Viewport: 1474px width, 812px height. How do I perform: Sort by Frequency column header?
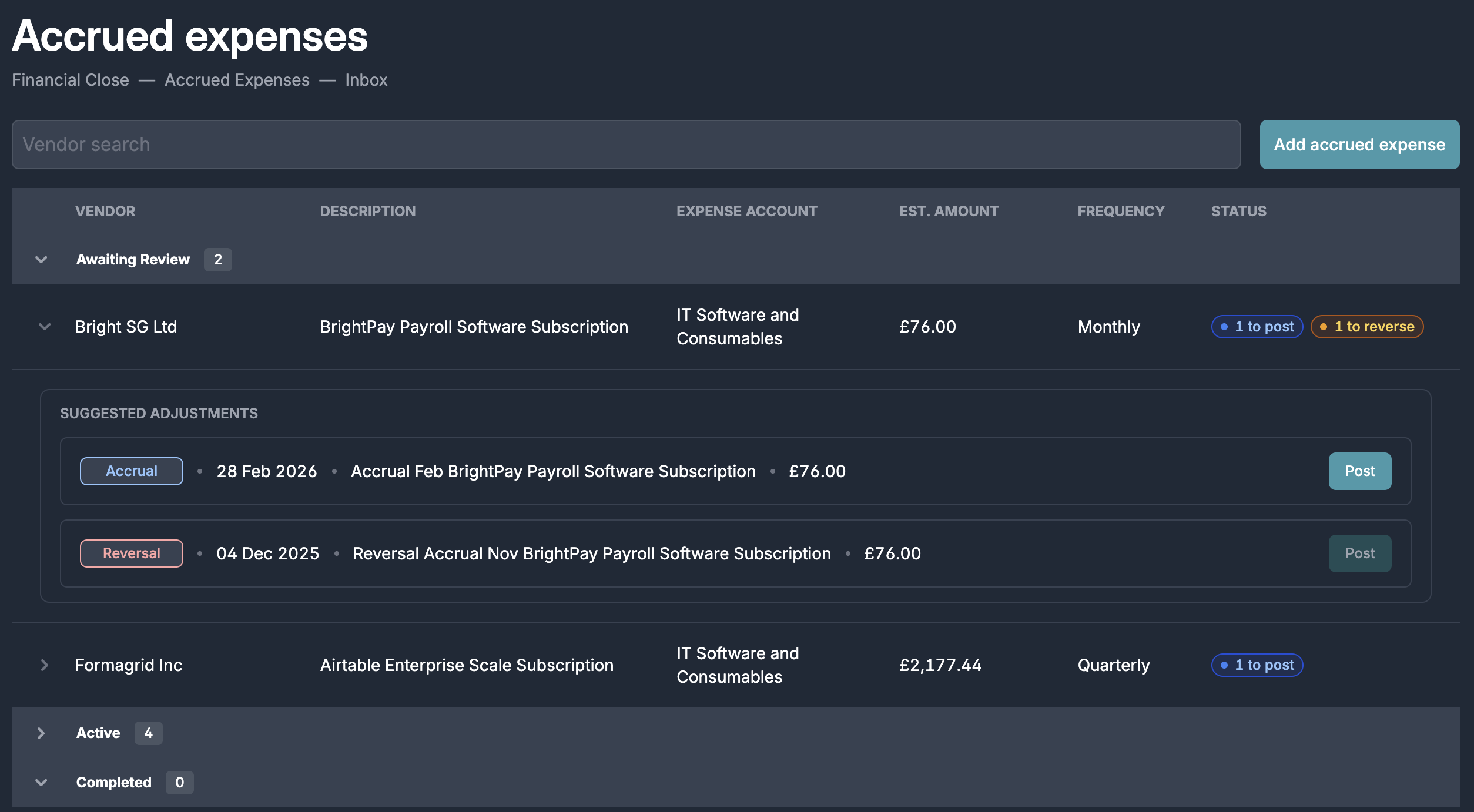[1121, 211]
